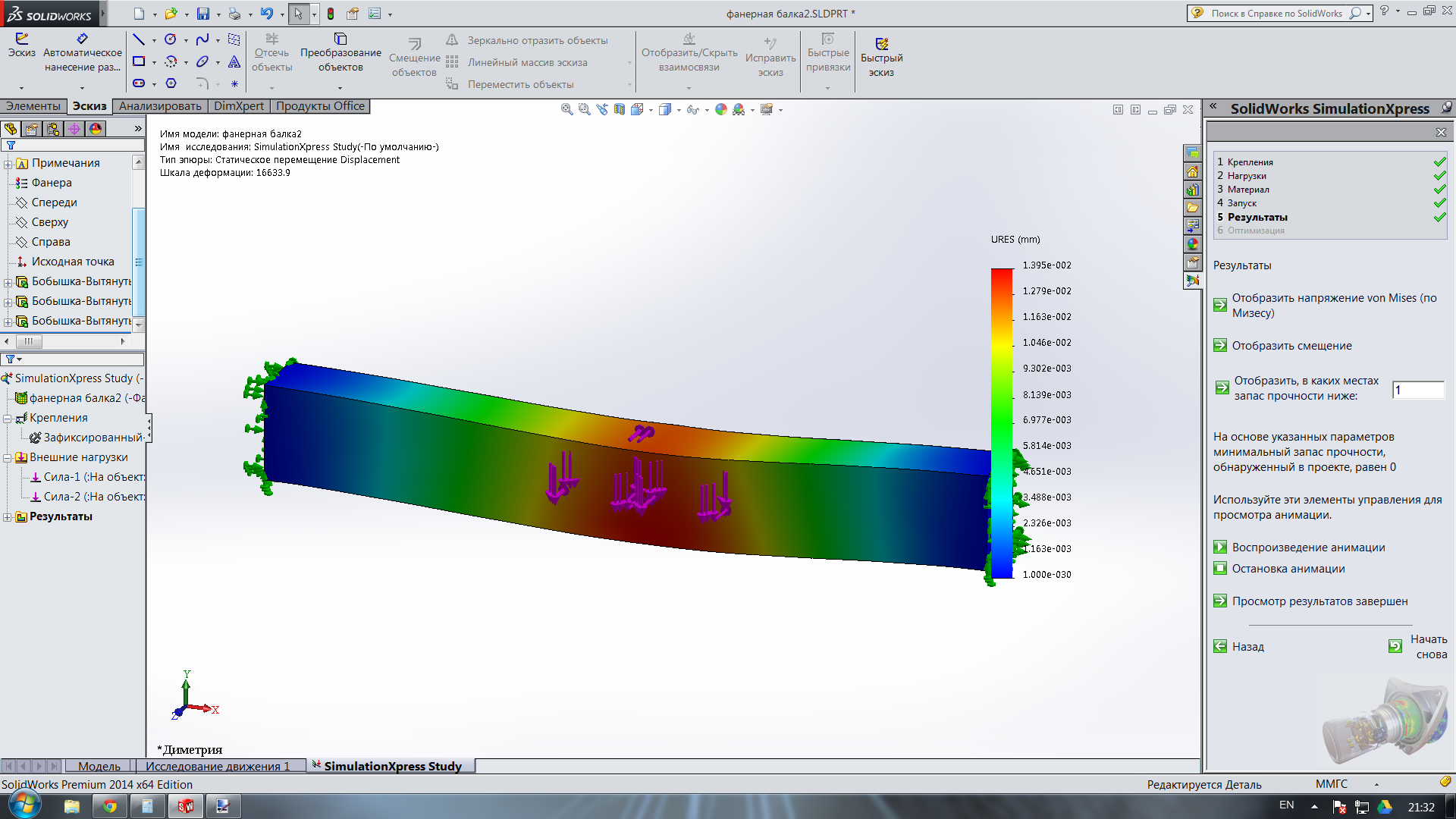Expand the first Бобышка-Вытянуть feature node
The image size is (1456, 819).
click(x=8, y=282)
